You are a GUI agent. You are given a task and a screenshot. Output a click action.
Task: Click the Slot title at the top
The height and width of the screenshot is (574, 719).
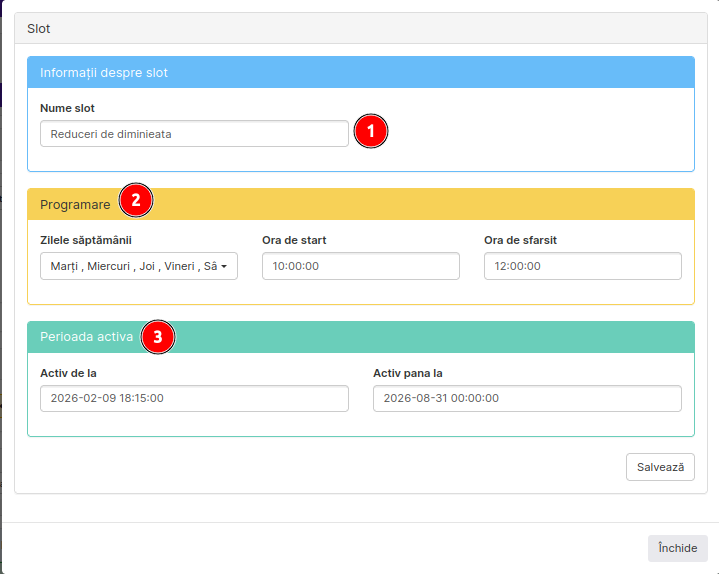click(39, 29)
